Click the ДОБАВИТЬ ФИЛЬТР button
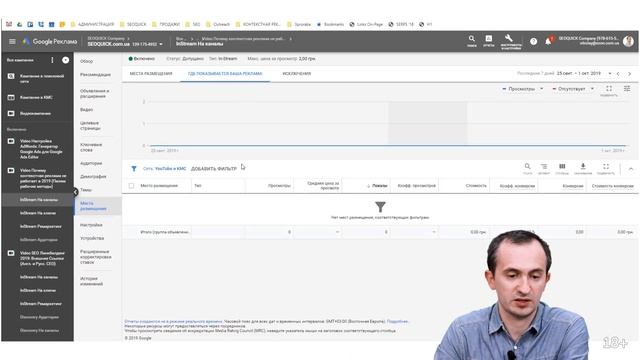 214,169
